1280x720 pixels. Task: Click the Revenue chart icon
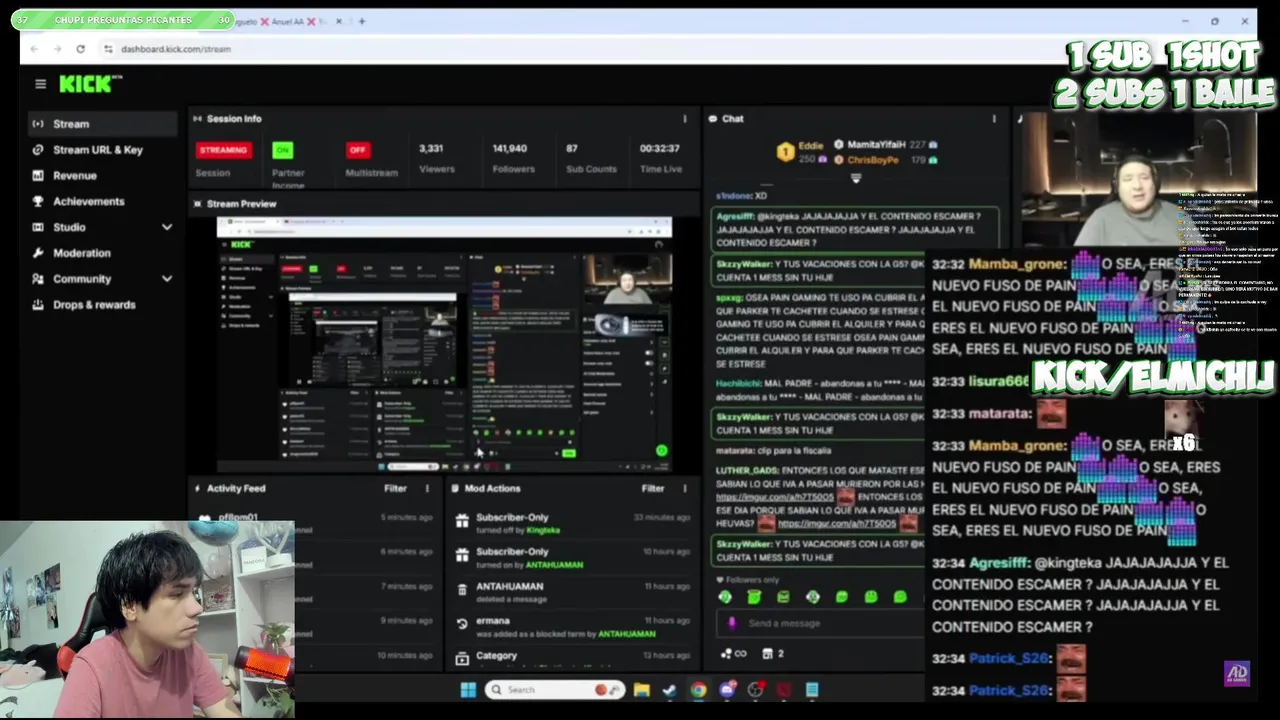pyautogui.click(x=38, y=175)
